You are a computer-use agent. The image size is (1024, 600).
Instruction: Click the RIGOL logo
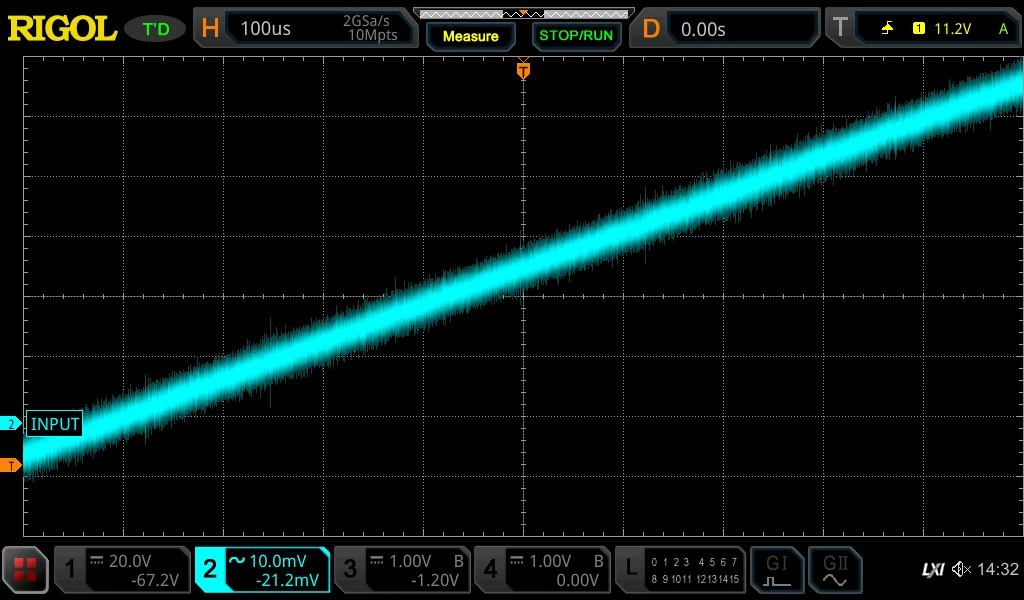coord(61,29)
